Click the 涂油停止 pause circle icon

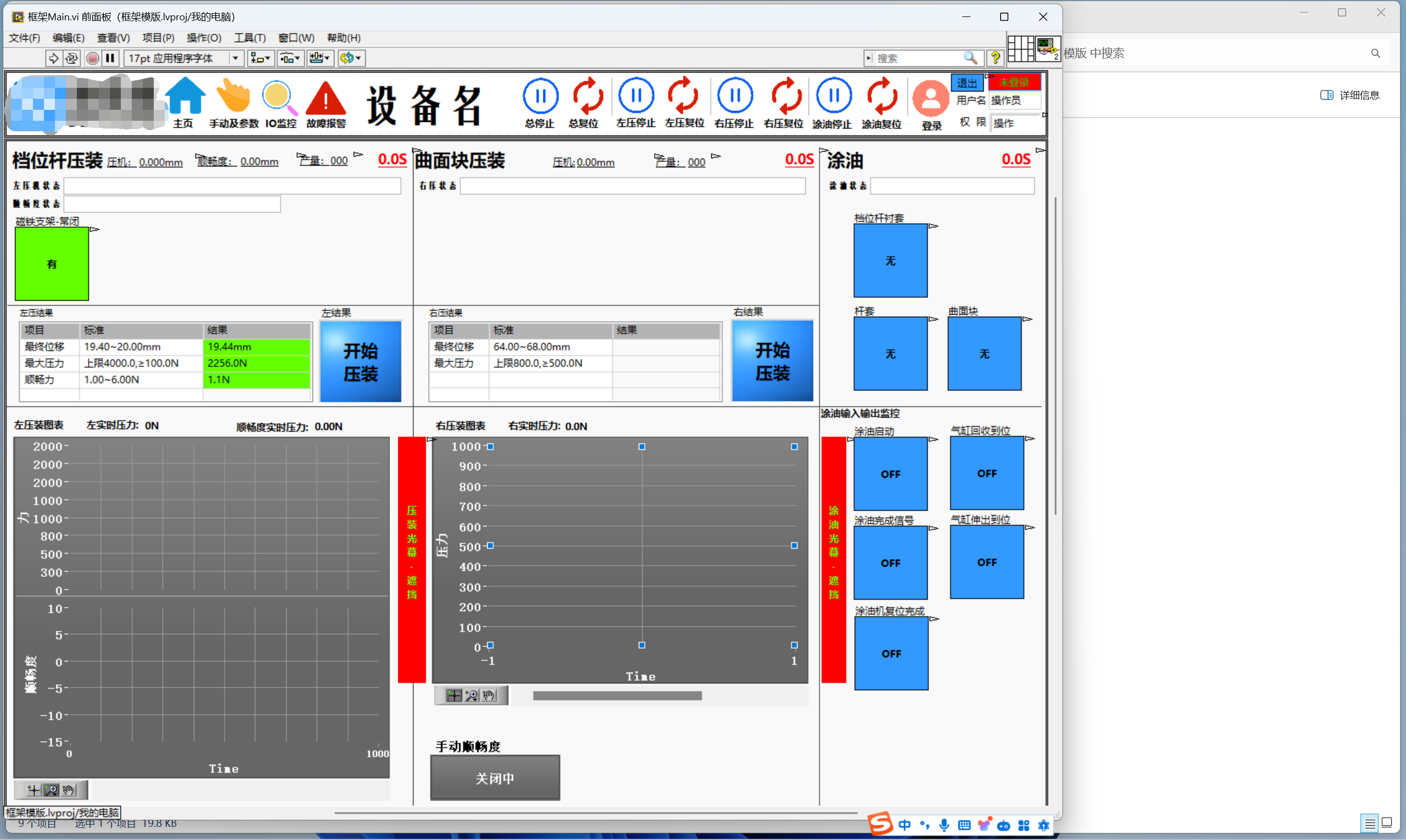[x=834, y=95]
